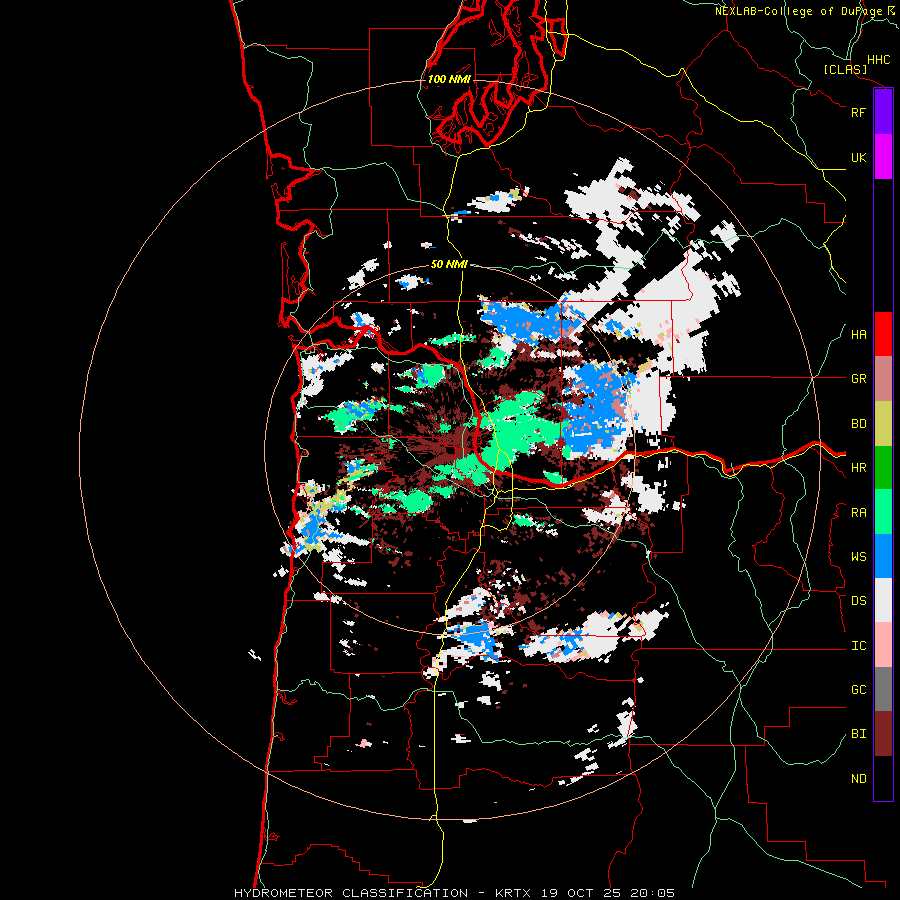Click the WS legend label

click(858, 557)
